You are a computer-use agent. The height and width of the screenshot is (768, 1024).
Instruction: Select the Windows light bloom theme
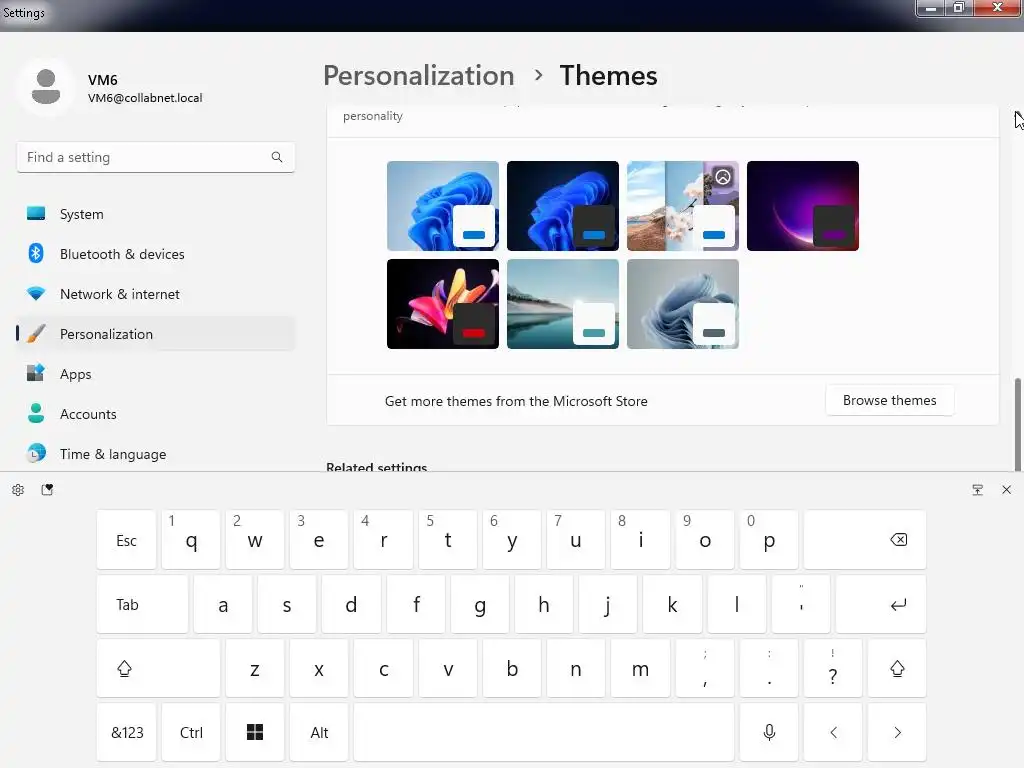coord(443,206)
